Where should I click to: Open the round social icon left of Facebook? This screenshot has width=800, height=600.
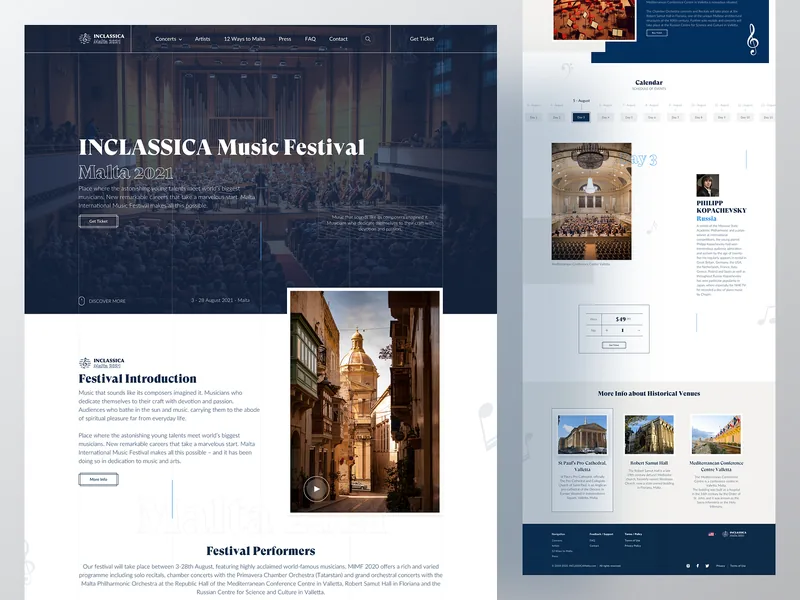(688, 566)
